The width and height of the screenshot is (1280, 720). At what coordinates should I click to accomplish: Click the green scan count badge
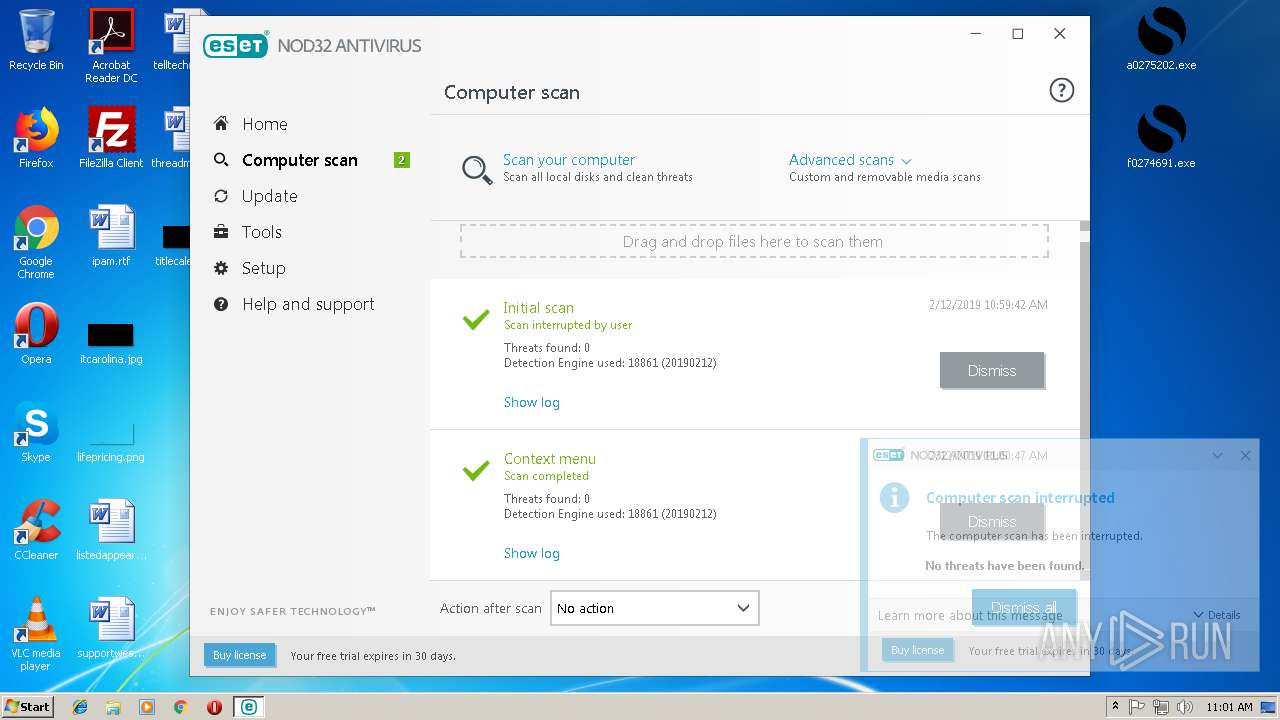[x=401, y=160]
